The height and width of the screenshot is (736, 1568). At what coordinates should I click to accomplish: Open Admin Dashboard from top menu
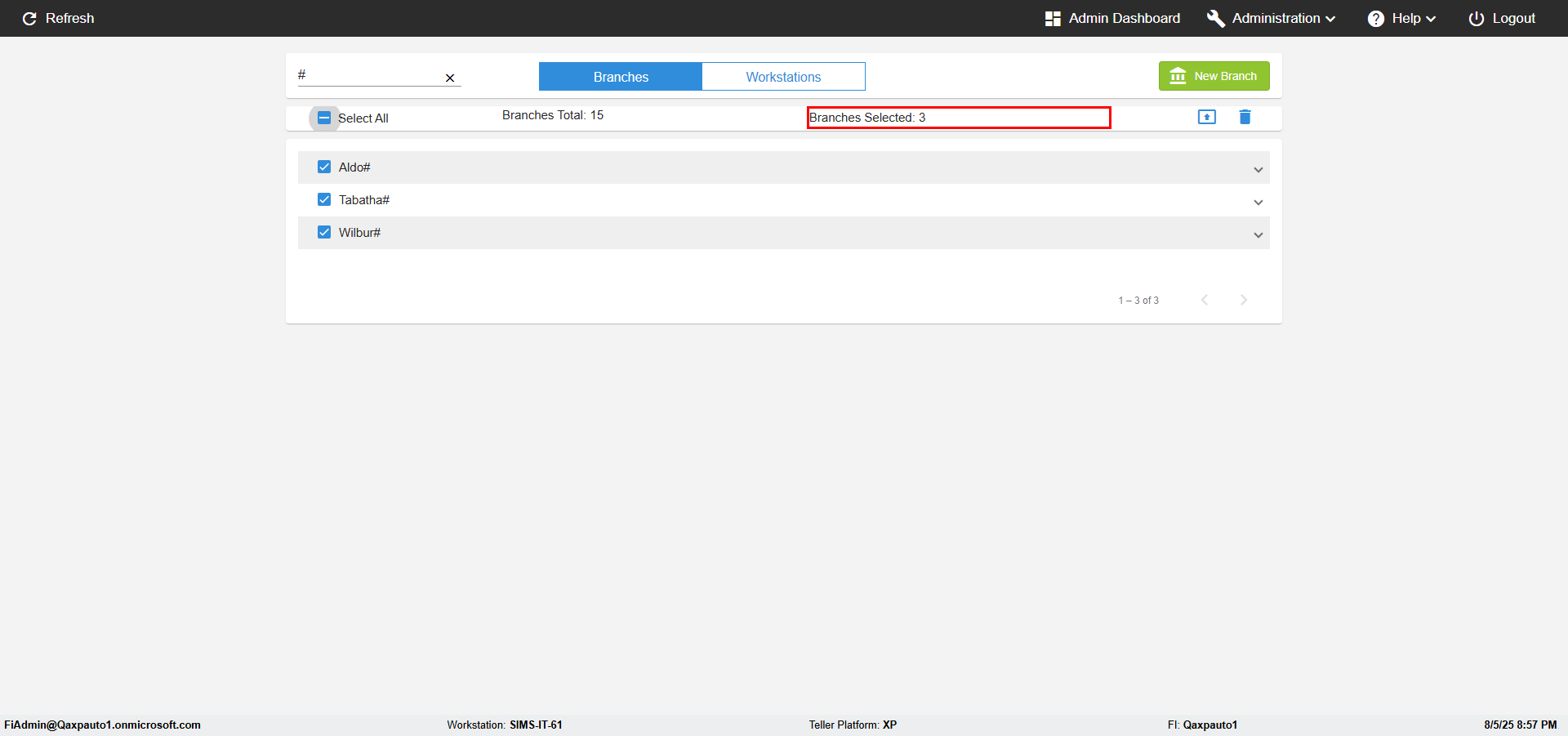tap(1112, 18)
